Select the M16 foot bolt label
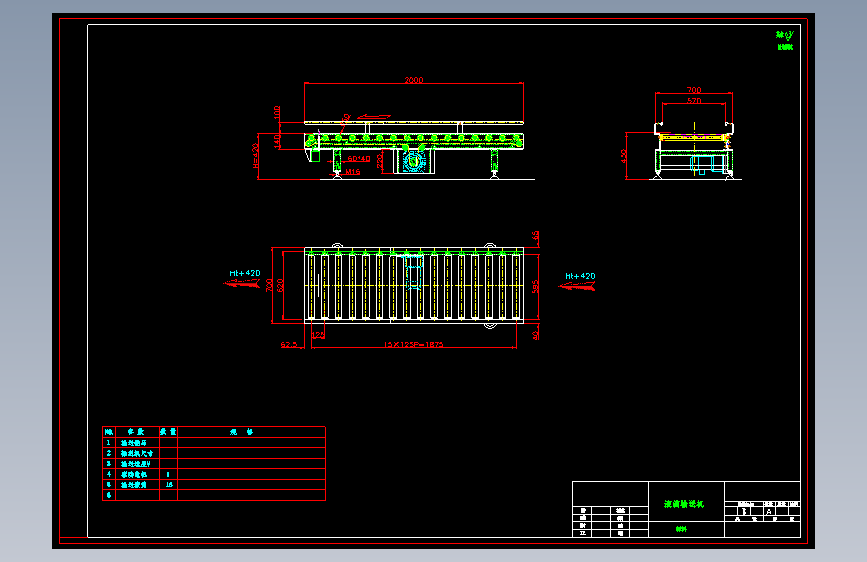Viewport: 867px width, 562px height. (x=353, y=172)
